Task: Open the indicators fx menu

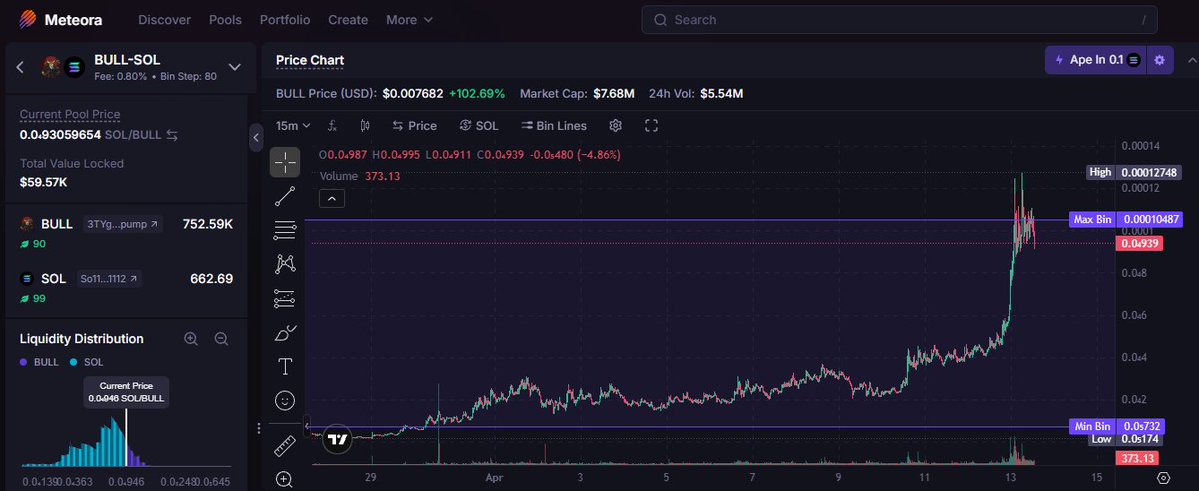Action: coord(333,125)
